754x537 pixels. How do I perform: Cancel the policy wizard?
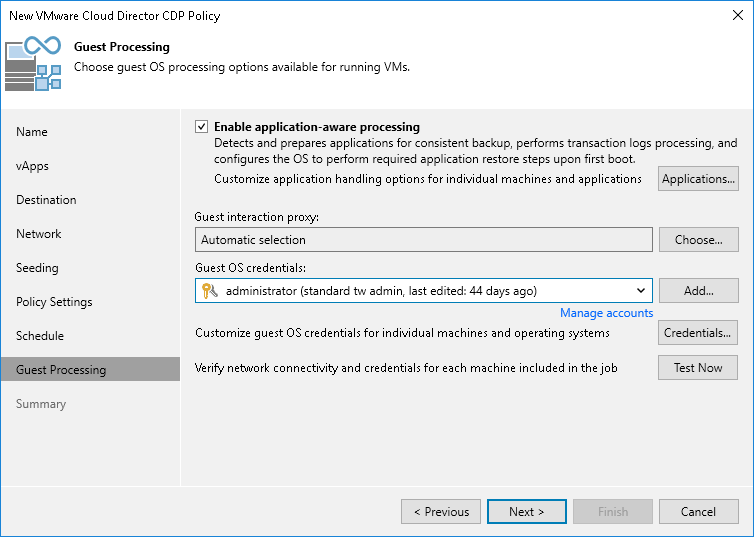699,512
